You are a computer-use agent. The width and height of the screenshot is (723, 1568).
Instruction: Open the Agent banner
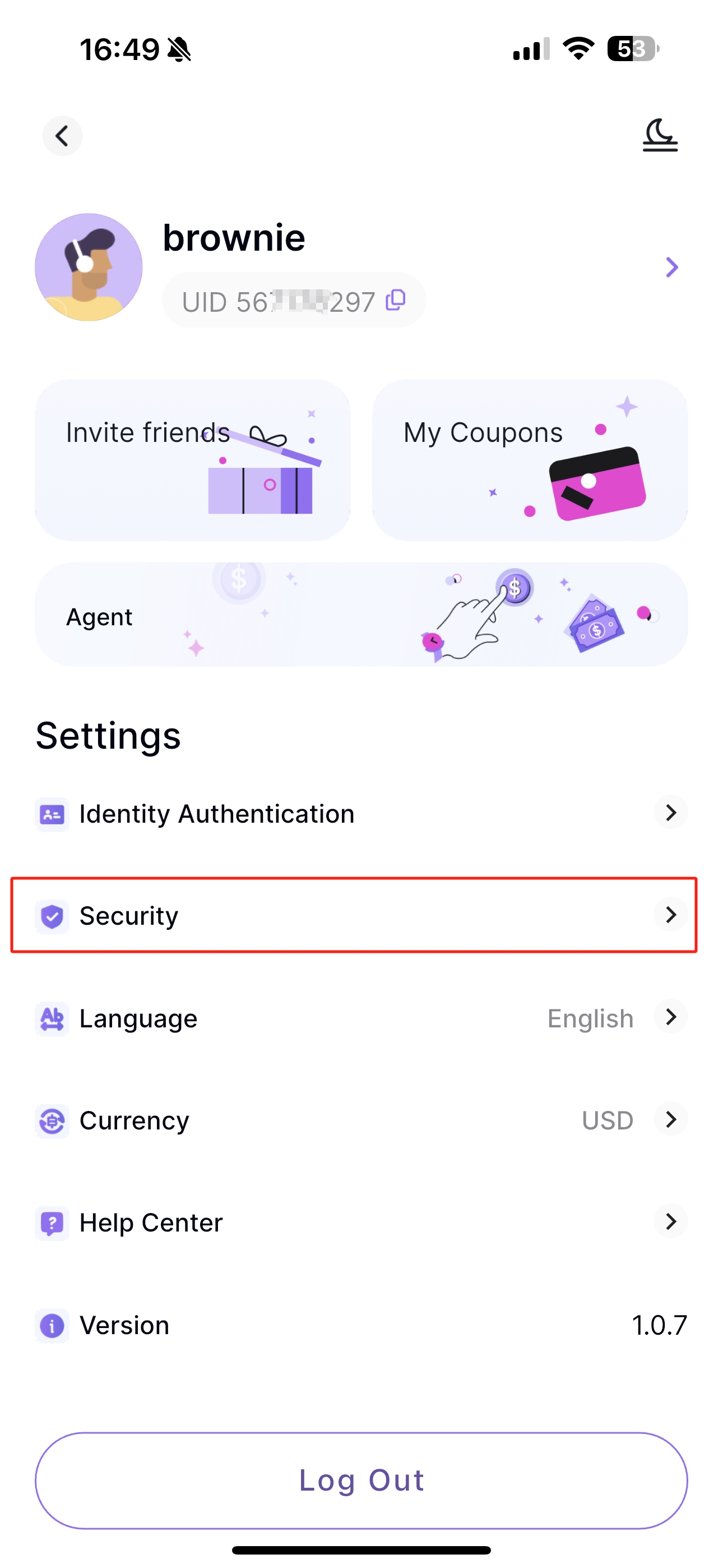361,615
